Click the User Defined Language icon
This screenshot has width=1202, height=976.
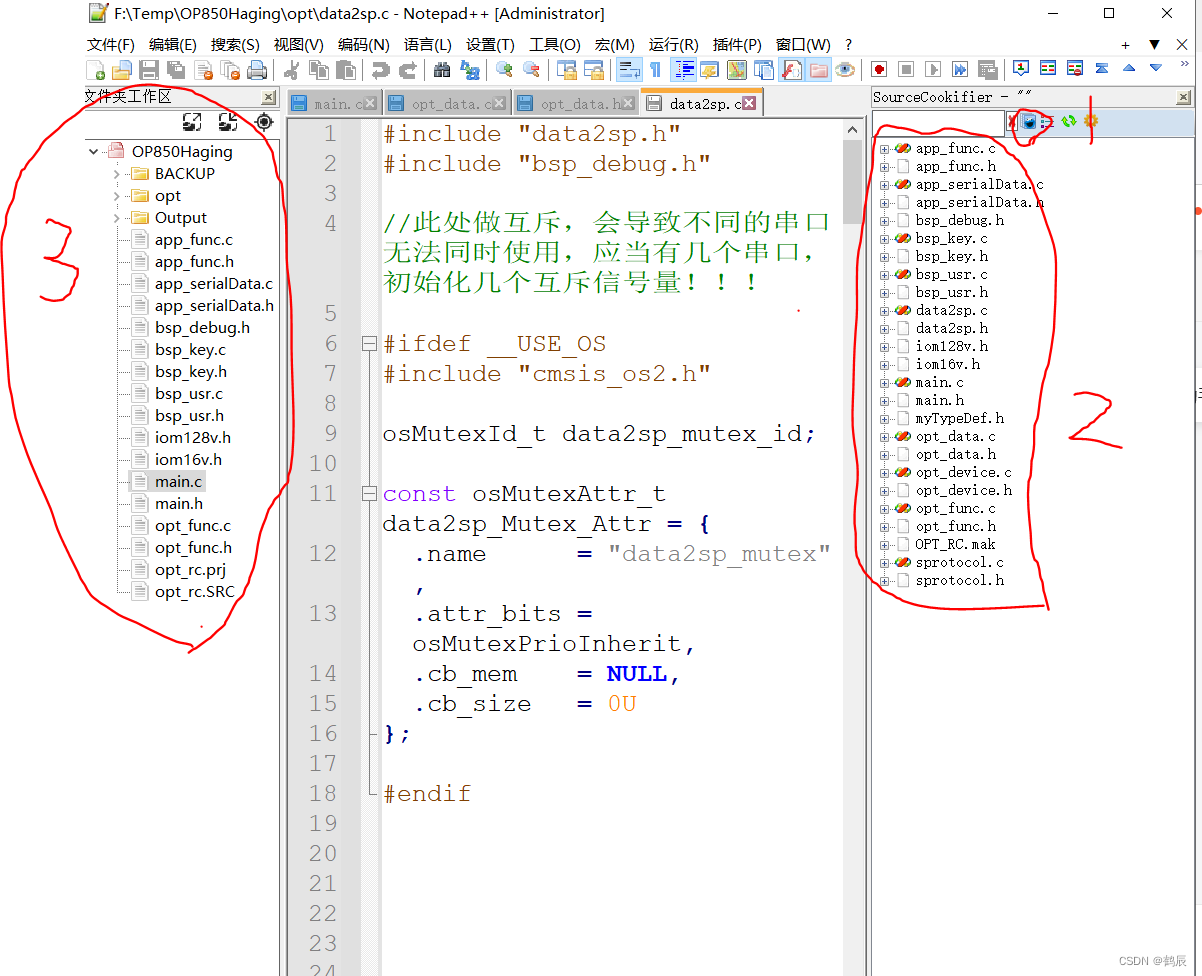pyautogui.click(x=710, y=70)
